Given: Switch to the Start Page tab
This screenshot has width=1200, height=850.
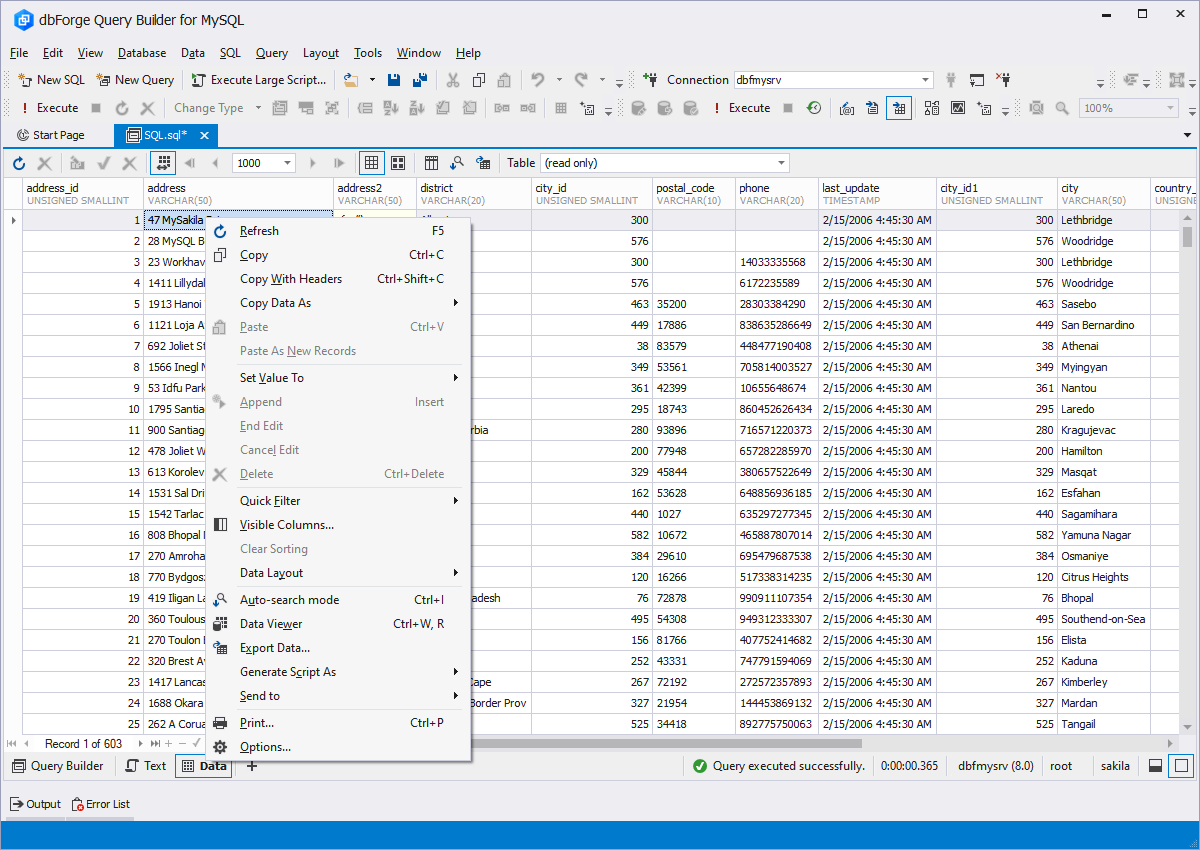Looking at the screenshot, I should (51, 135).
